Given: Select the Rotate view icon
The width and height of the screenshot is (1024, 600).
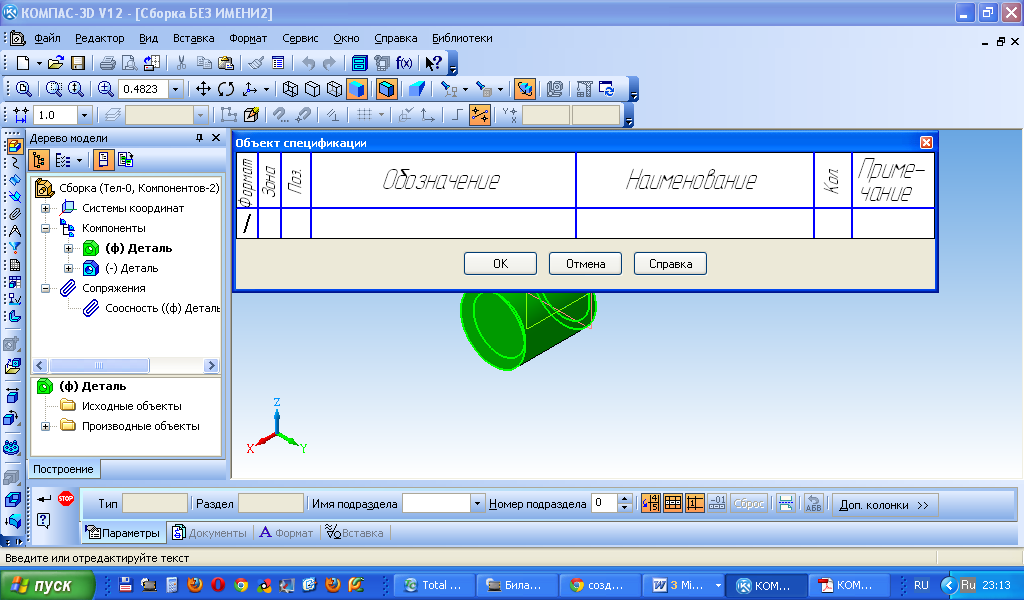Looking at the screenshot, I should pos(226,89).
